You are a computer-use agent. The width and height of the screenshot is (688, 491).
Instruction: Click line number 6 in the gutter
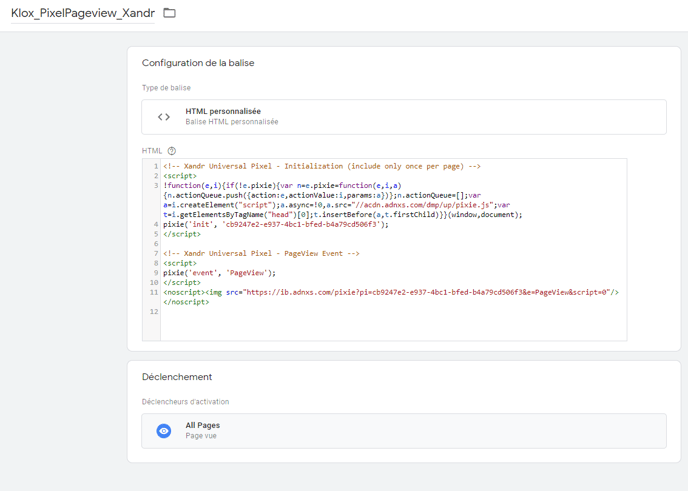(x=156, y=244)
